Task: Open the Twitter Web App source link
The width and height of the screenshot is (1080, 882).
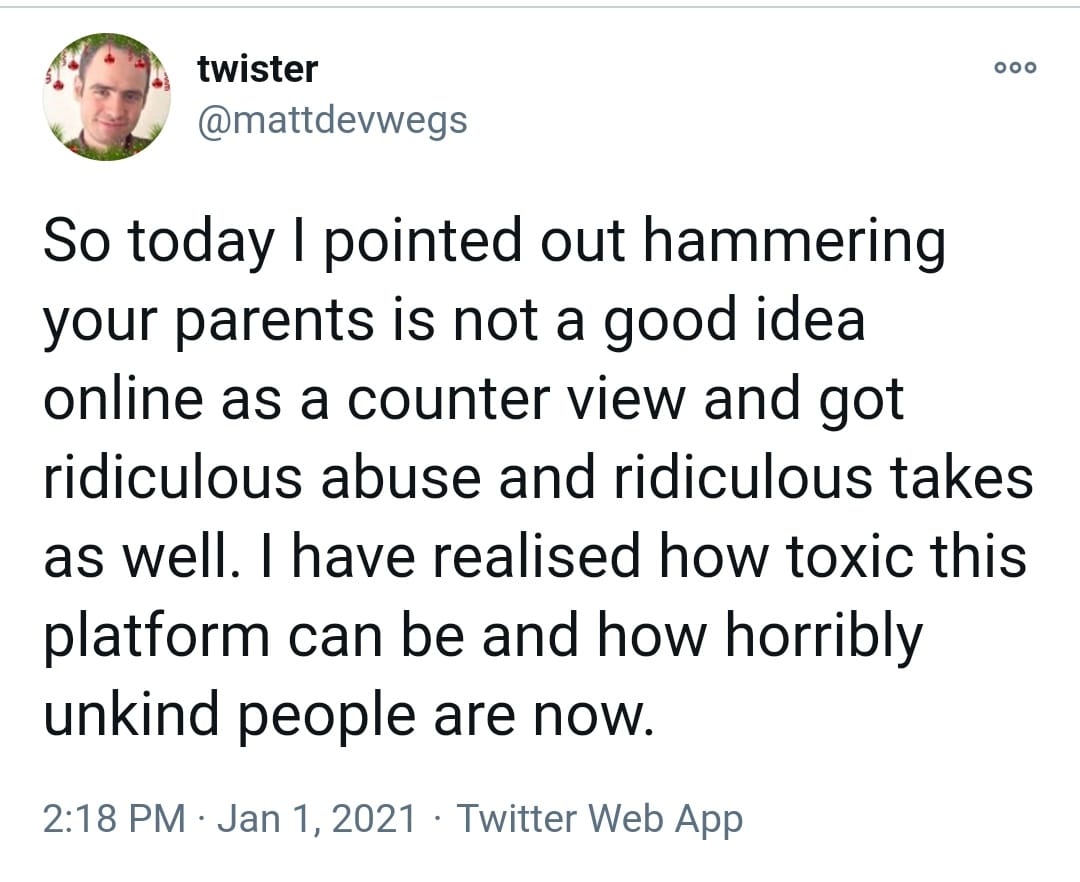Action: click(x=600, y=818)
